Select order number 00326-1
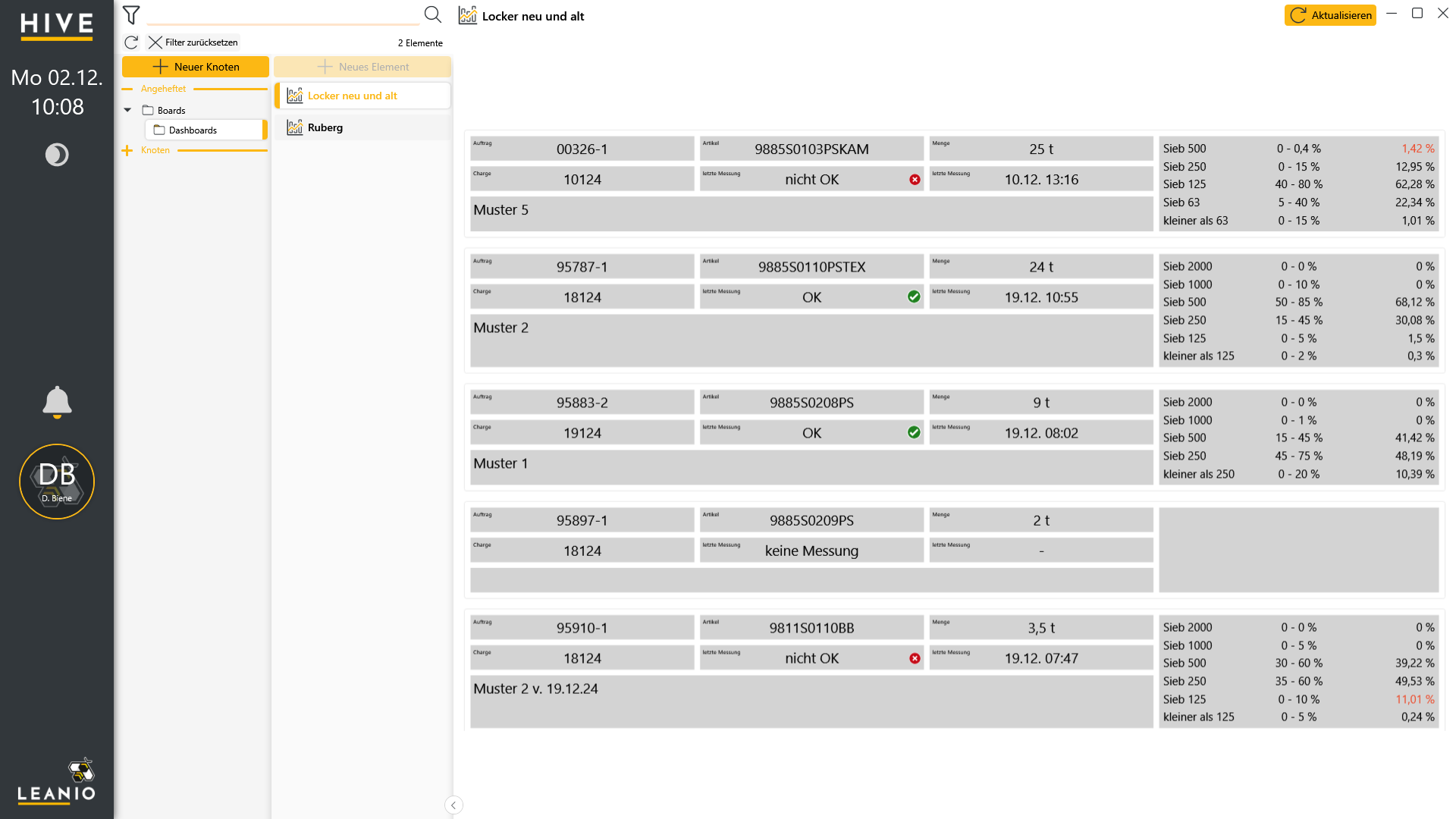This screenshot has height=819, width=1456. click(x=582, y=149)
